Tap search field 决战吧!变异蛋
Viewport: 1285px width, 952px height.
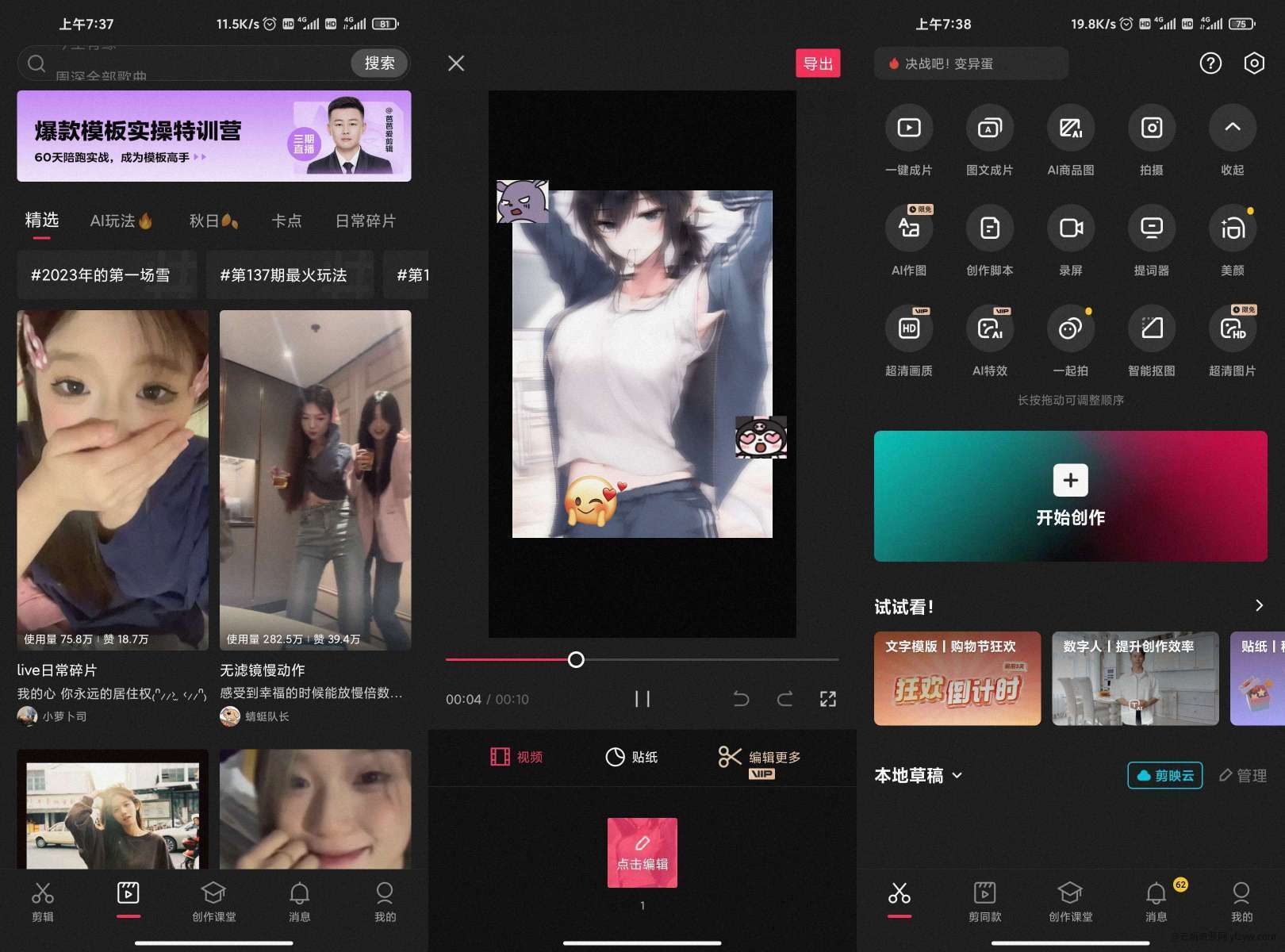tap(971, 63)
